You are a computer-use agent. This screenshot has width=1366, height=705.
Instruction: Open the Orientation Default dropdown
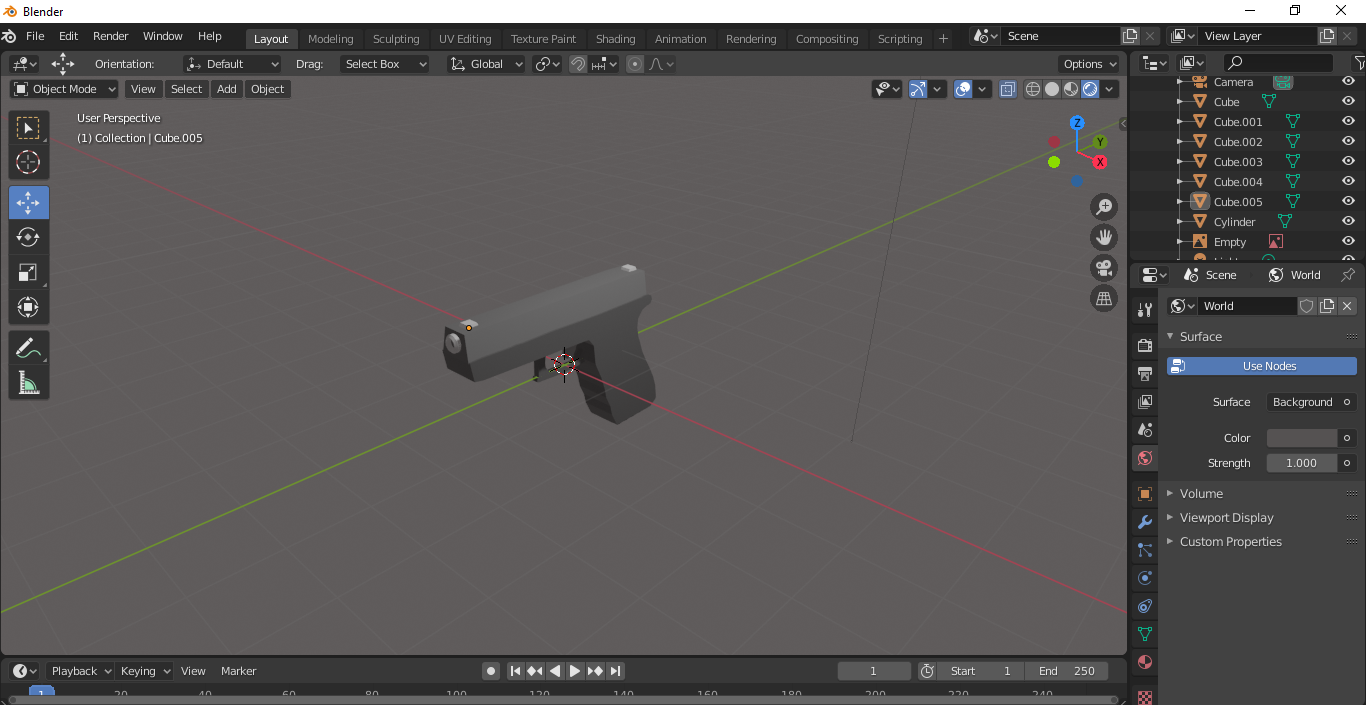click(233, 64)
